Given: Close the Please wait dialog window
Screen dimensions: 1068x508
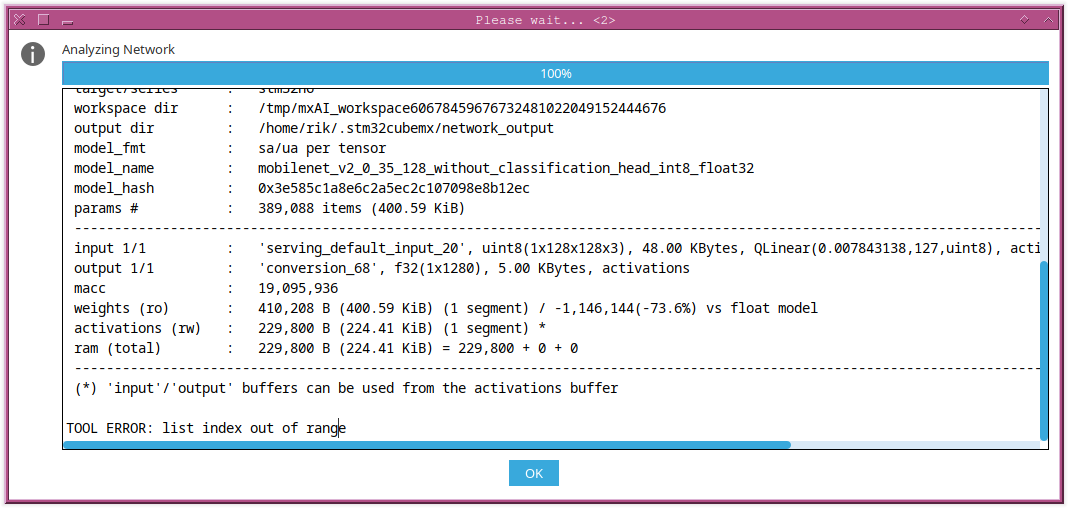Looking at the screenshot, I should [x=19, y=19].
